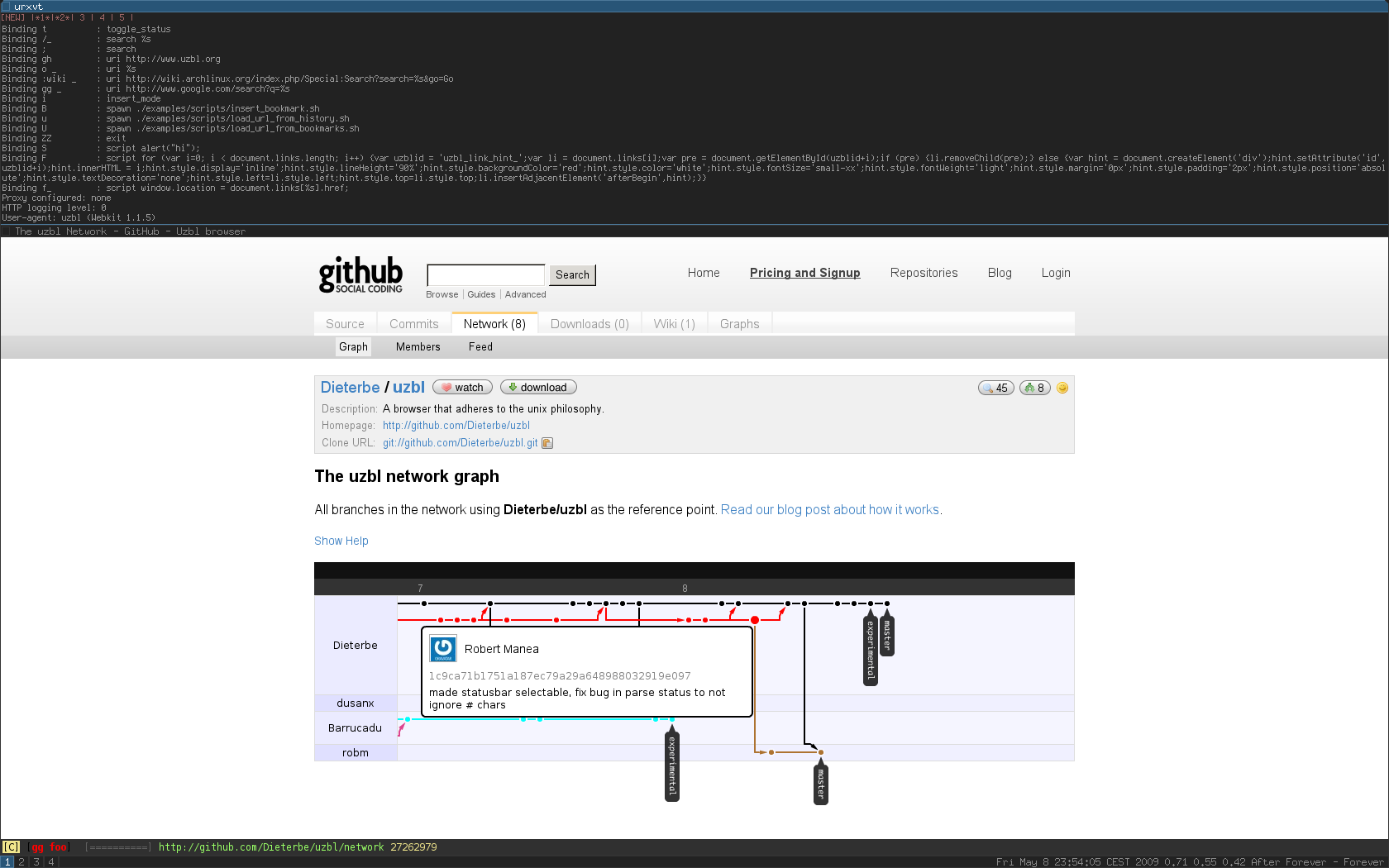The image size is (1389, 868).
Task: Switch to workspace 3 in bottom bar
Action: coord(36,862)
